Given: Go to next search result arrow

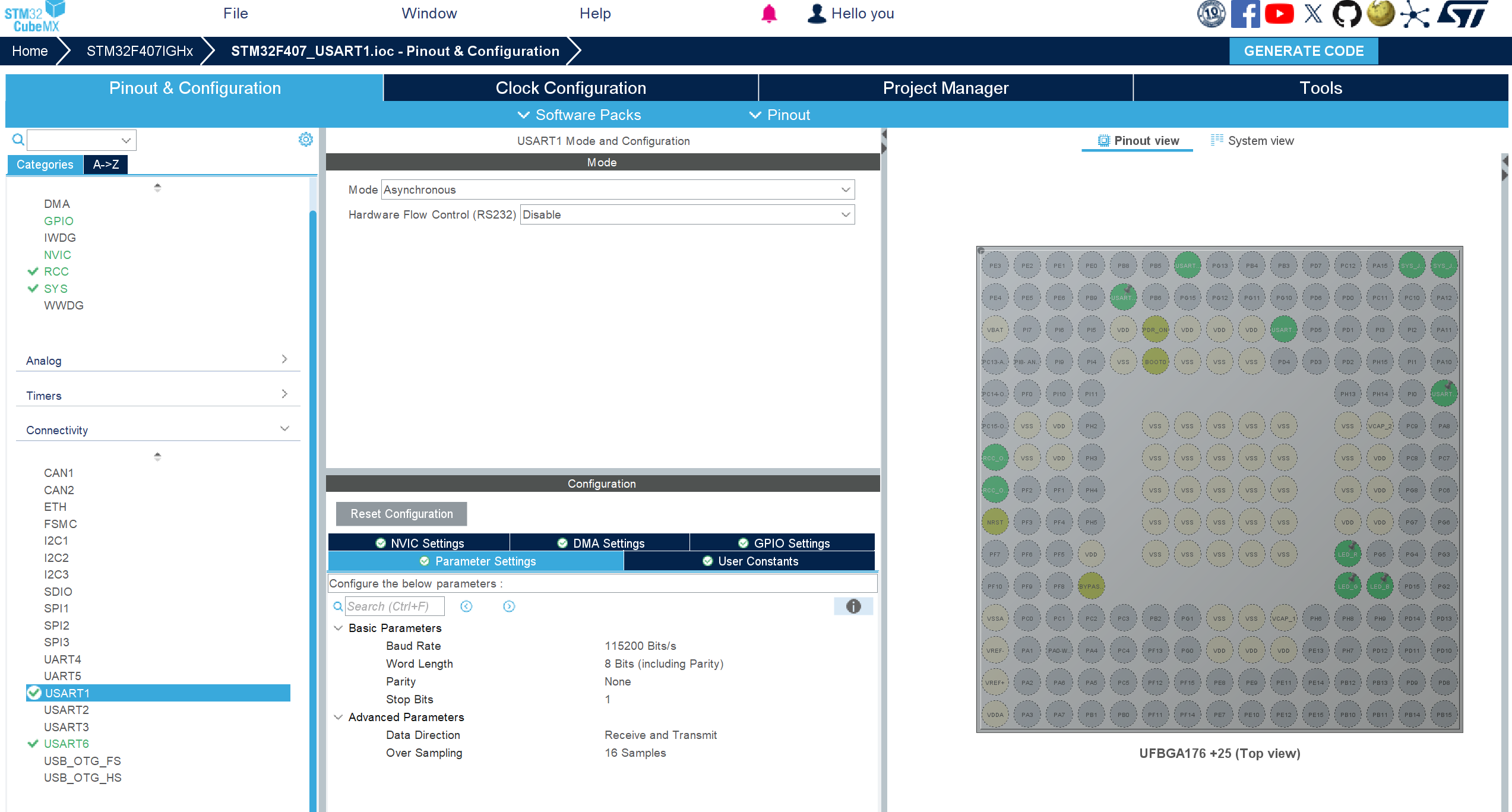Looking at the screenshot, I should click(x=509, y=606).
